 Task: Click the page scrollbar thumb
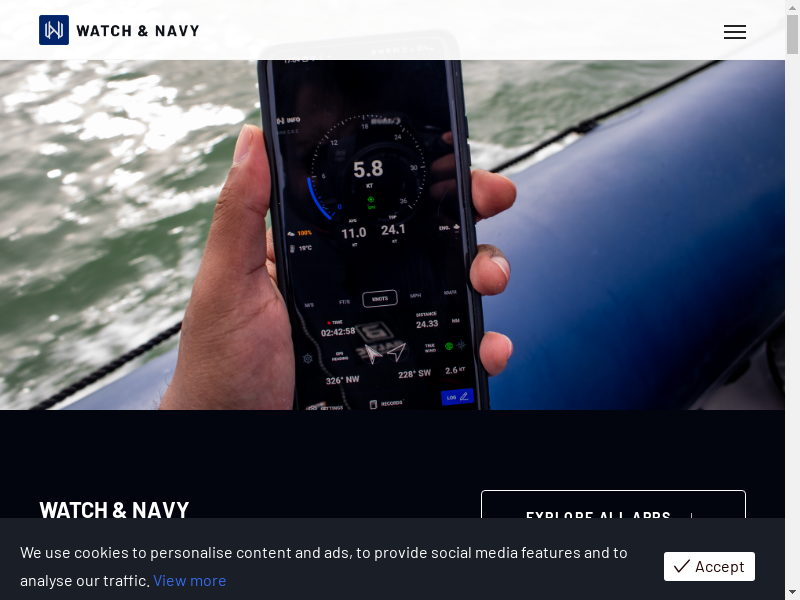[792, 34]
